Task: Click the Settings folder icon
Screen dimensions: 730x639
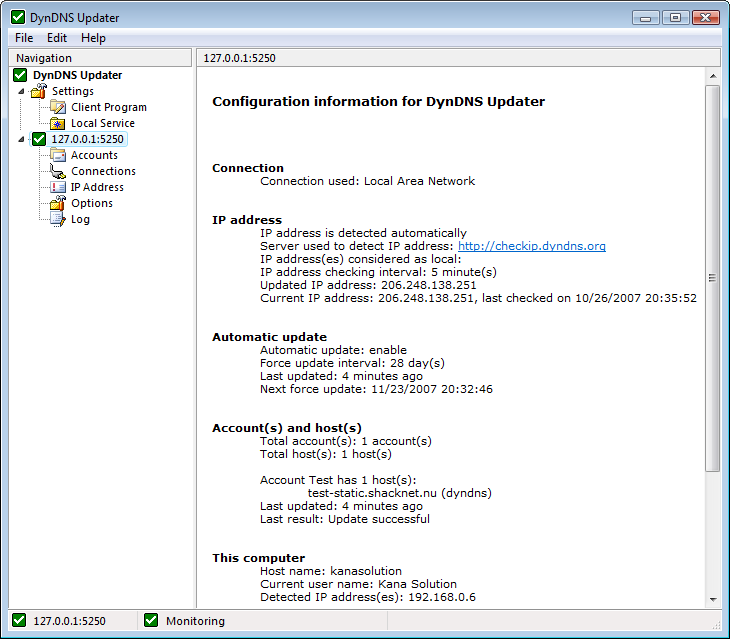Action: coord(39,91)
